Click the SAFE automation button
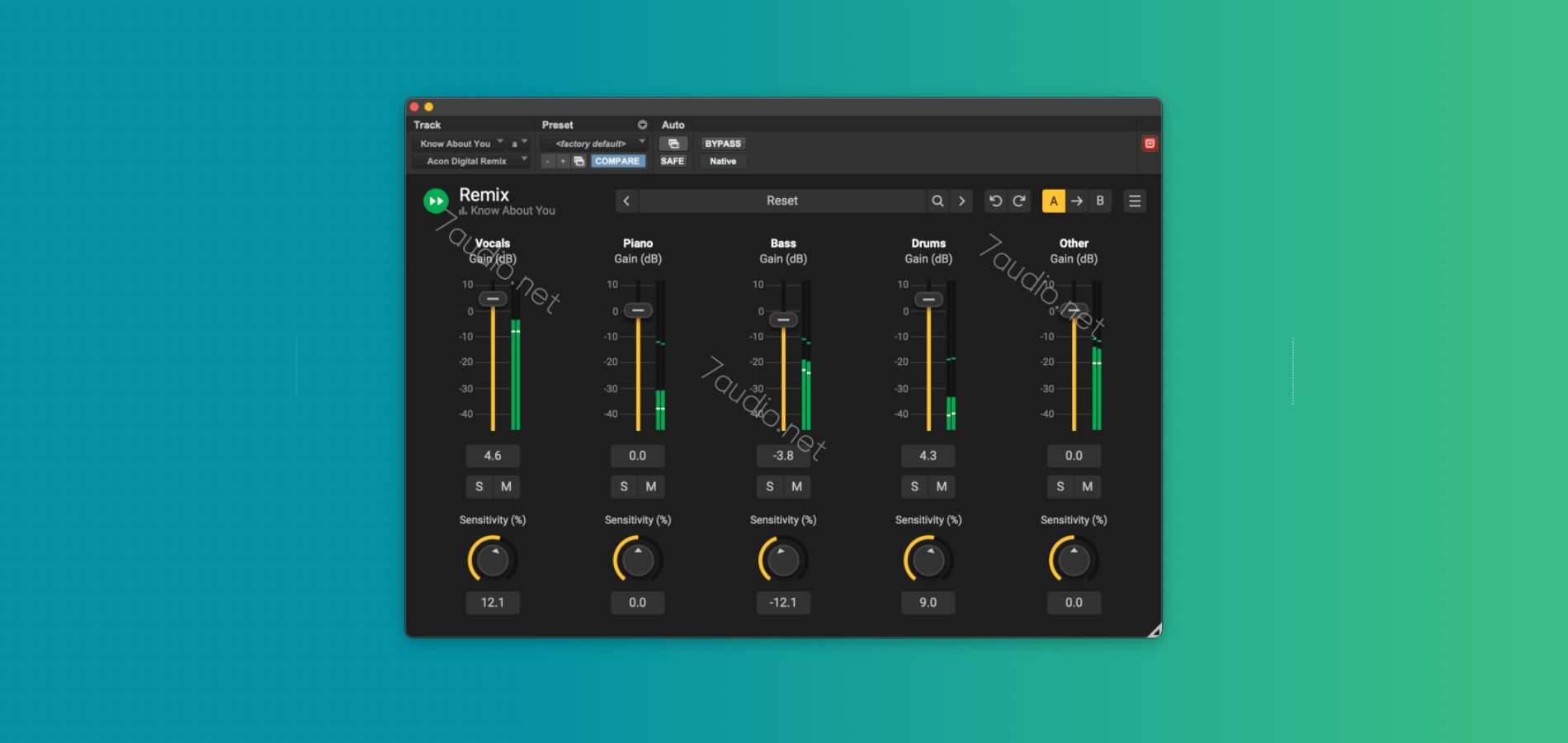 pos(673,161)
